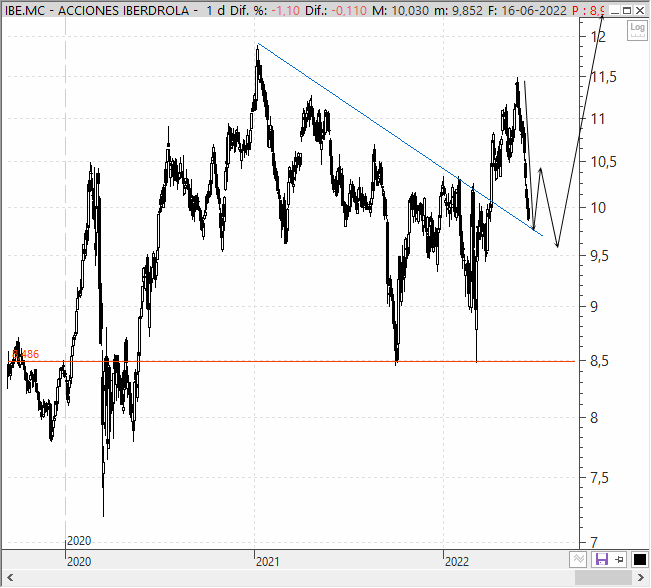Click the horizontal scrollbar right arrow
Image resolution: width=651 pixels, height=588 pixels.
641,578
